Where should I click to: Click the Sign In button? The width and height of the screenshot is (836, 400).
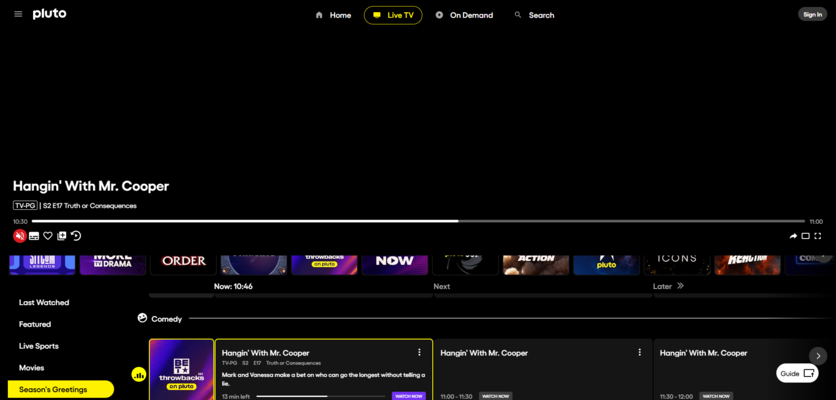812,14
